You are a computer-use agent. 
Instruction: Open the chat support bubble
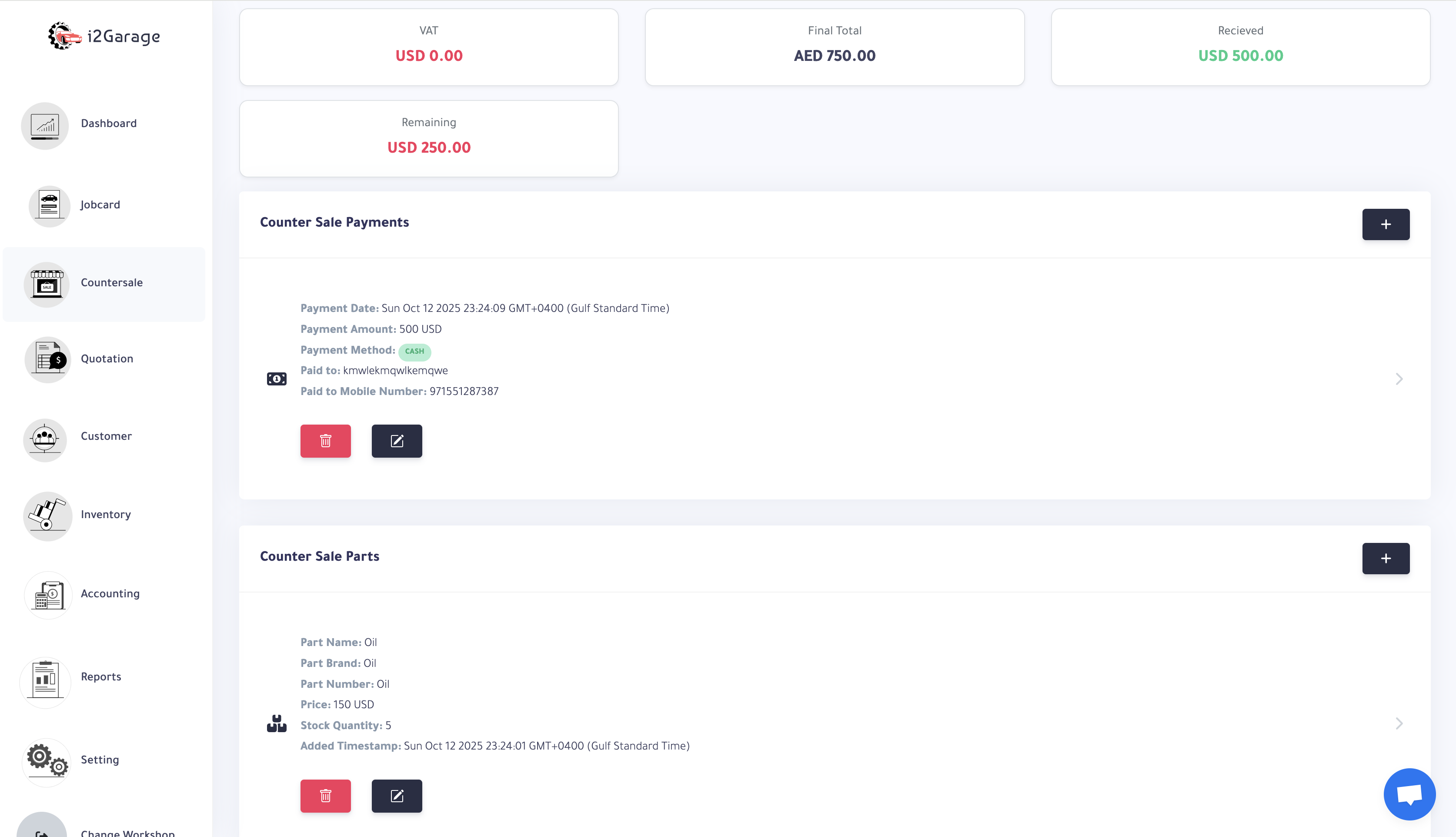[1410, 794]
